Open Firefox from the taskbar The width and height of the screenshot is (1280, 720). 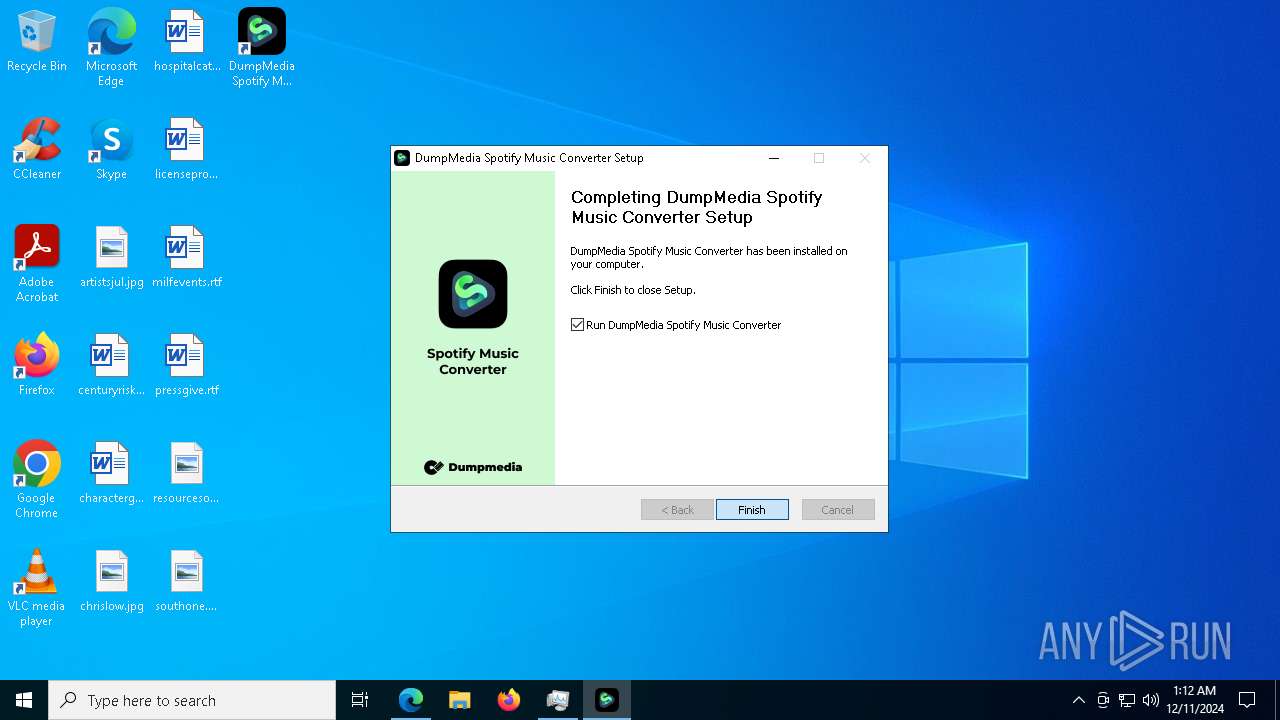pyautogui.click(x=509, y=700)
